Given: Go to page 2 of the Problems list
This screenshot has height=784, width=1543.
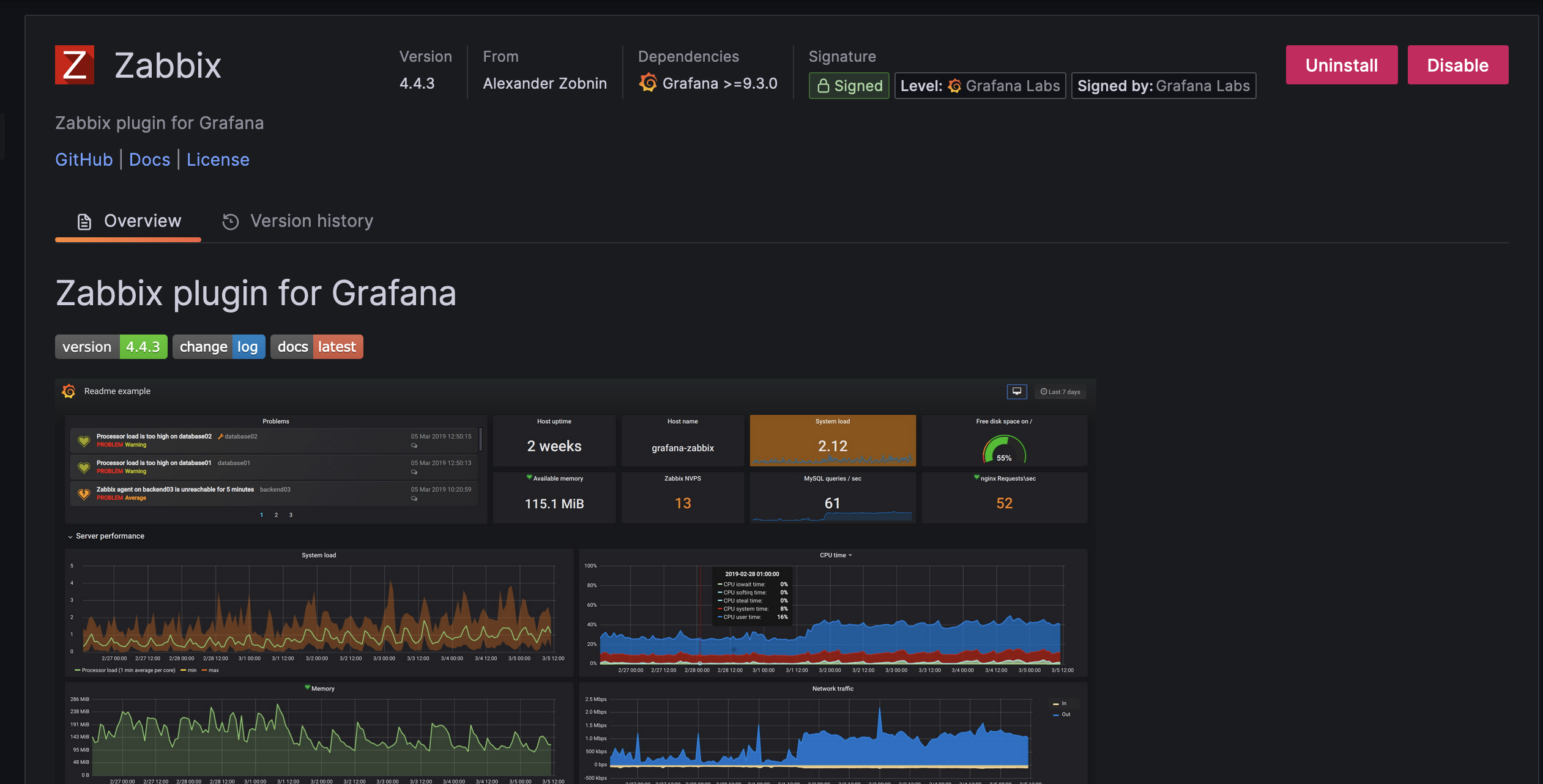Looking at the screenshot, I should click(x=275, y=515).
